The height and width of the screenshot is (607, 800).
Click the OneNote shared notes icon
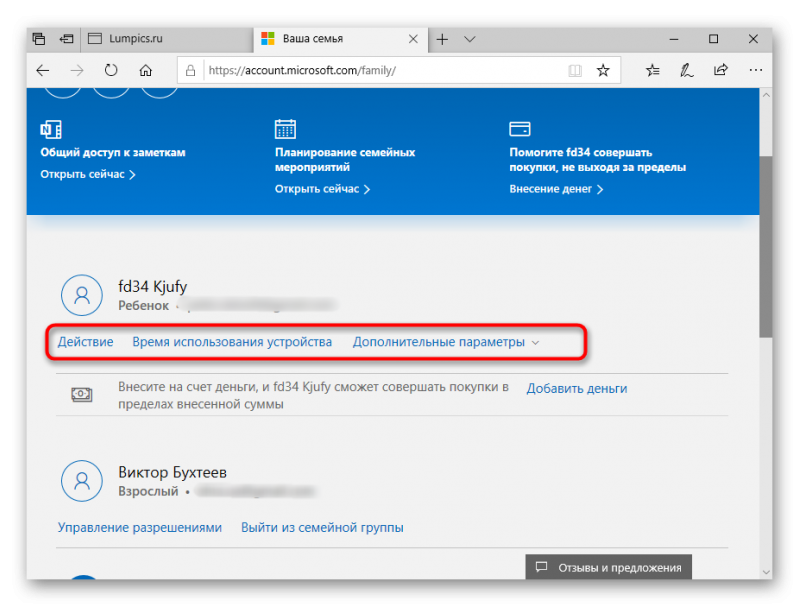(51, 129)
